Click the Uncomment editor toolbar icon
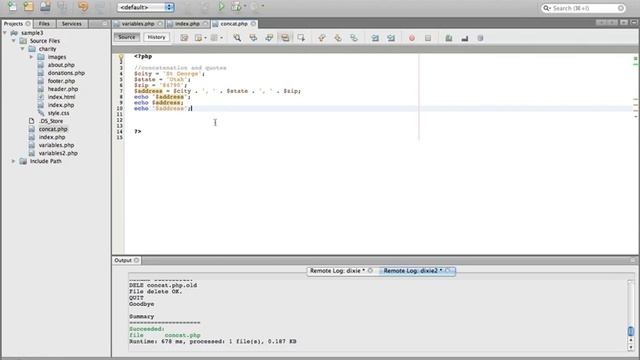This screenshot has height=360, width=640. 464,38
